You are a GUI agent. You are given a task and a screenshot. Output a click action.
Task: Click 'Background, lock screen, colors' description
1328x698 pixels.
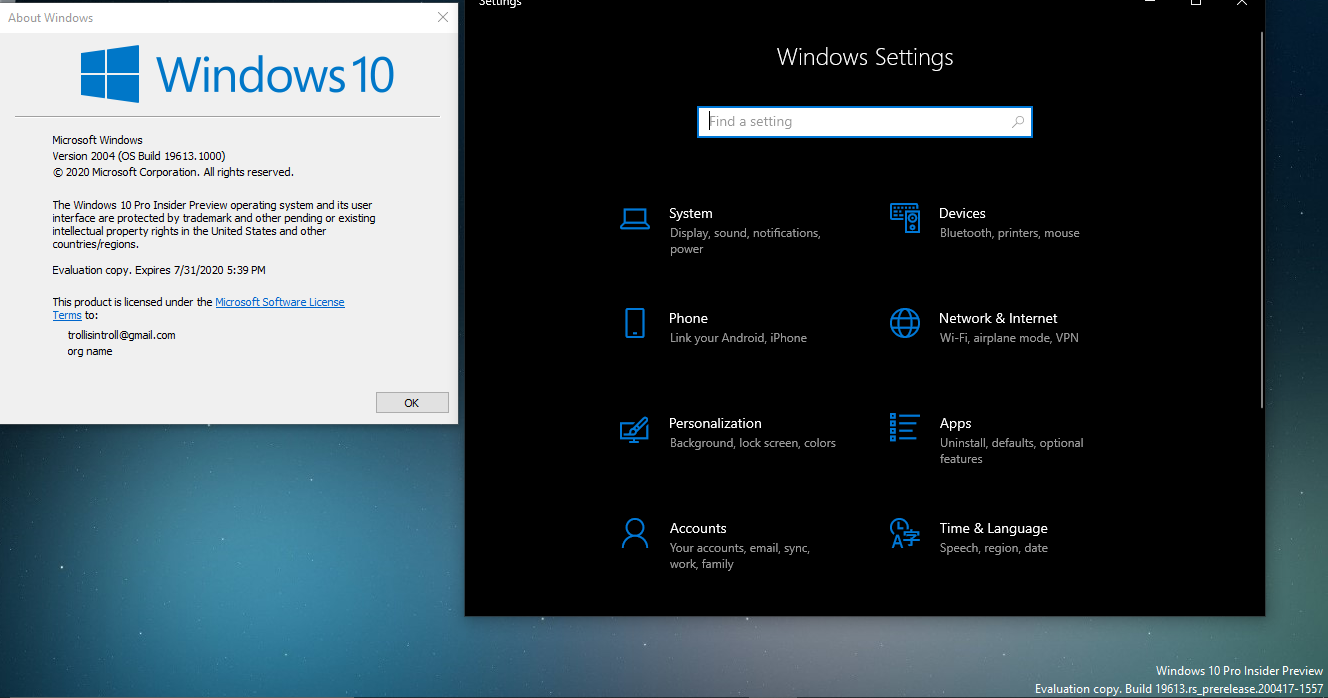[753, 443]
